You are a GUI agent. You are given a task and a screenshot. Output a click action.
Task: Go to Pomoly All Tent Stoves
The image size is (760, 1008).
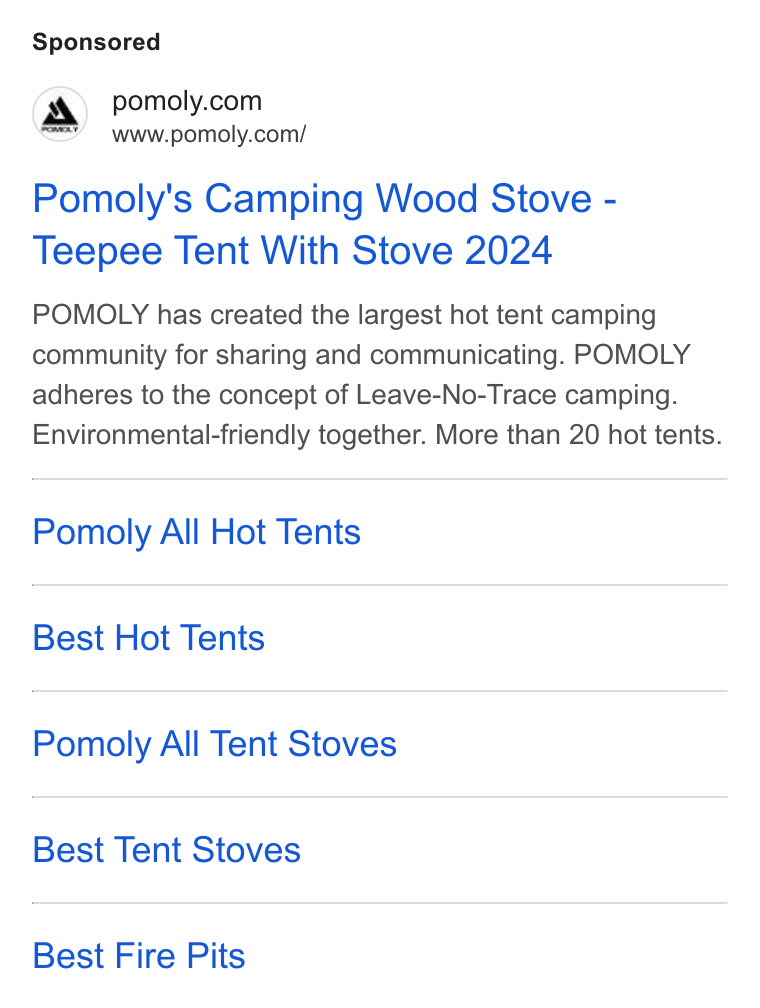[215, 744]
